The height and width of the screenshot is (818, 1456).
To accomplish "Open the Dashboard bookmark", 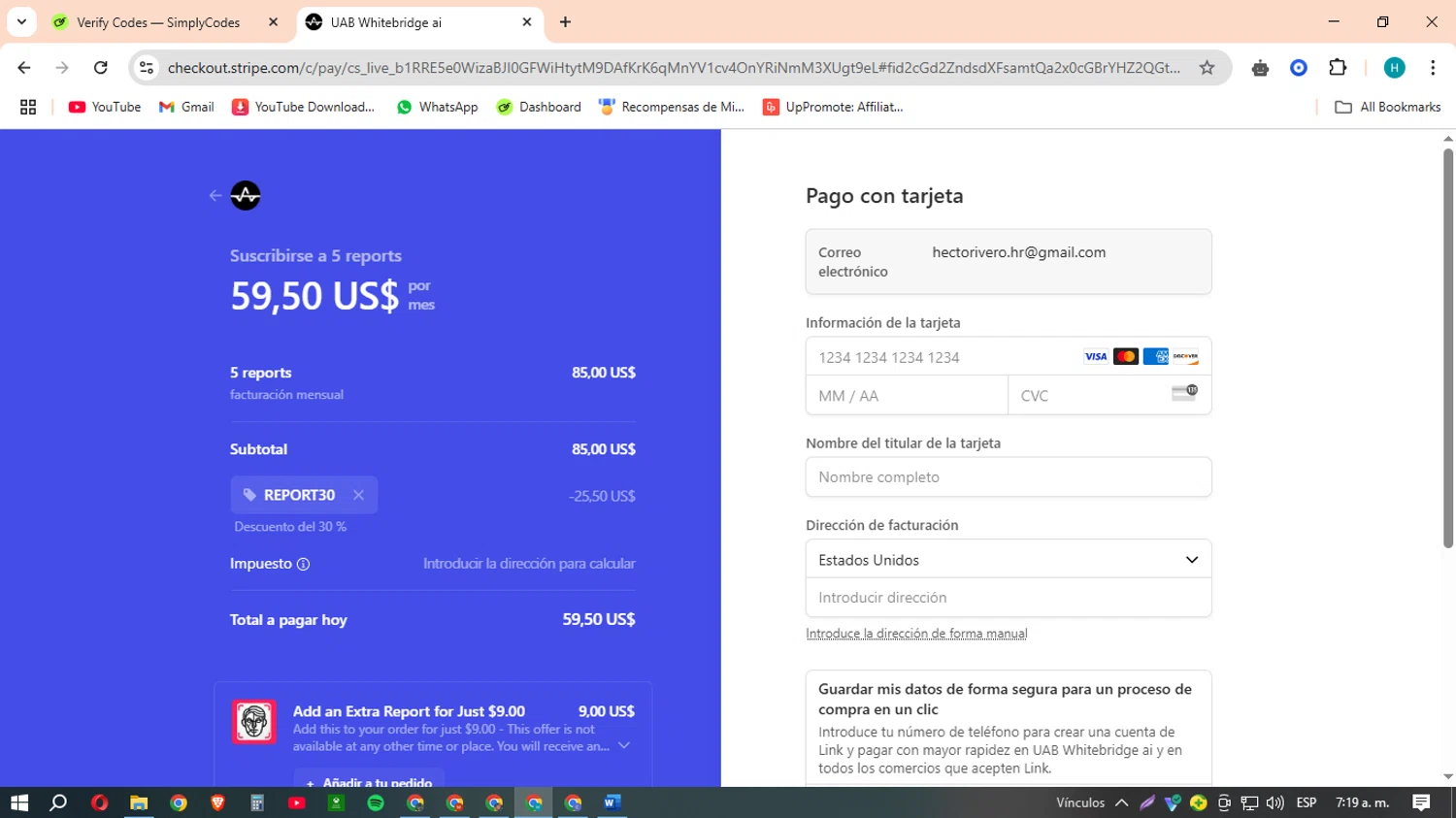I will click(539, 108).
